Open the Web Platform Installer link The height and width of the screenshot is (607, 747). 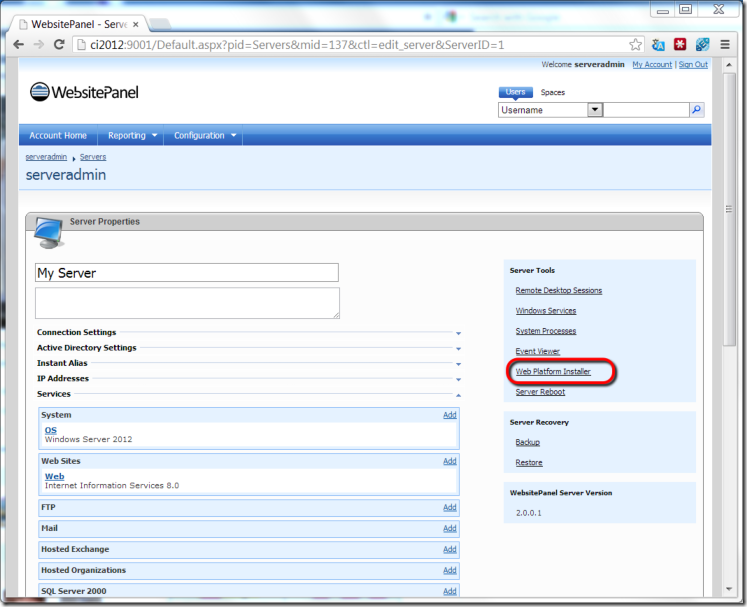[553, 372]
